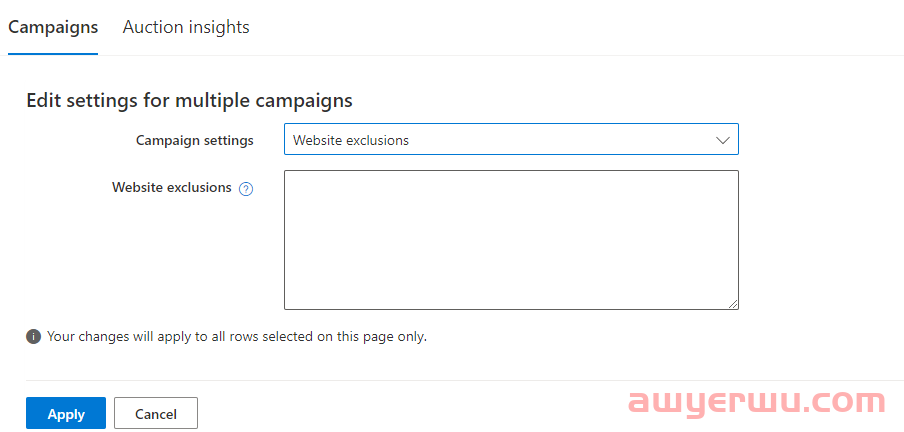The image size is (904, 432).
Task: Click the blue underline beneath Campaigns tab
Action: pos(53,54)
